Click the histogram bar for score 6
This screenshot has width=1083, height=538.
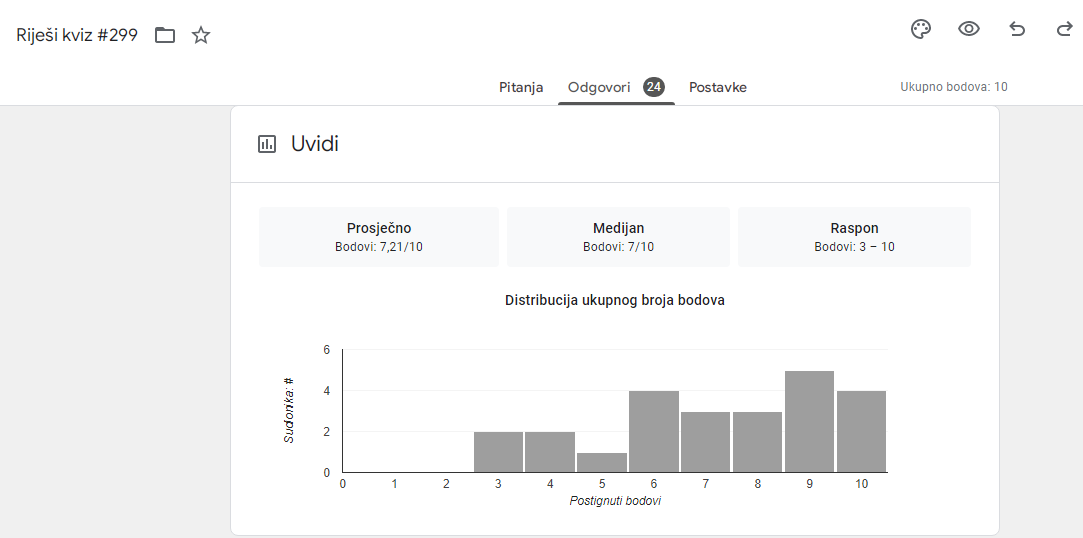[653, 432]
